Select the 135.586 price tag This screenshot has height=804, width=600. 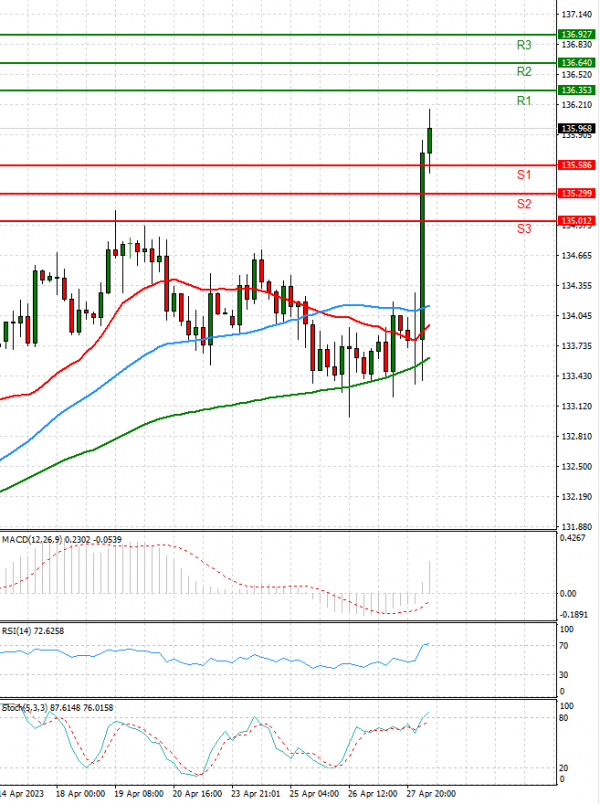click(576, 165)
